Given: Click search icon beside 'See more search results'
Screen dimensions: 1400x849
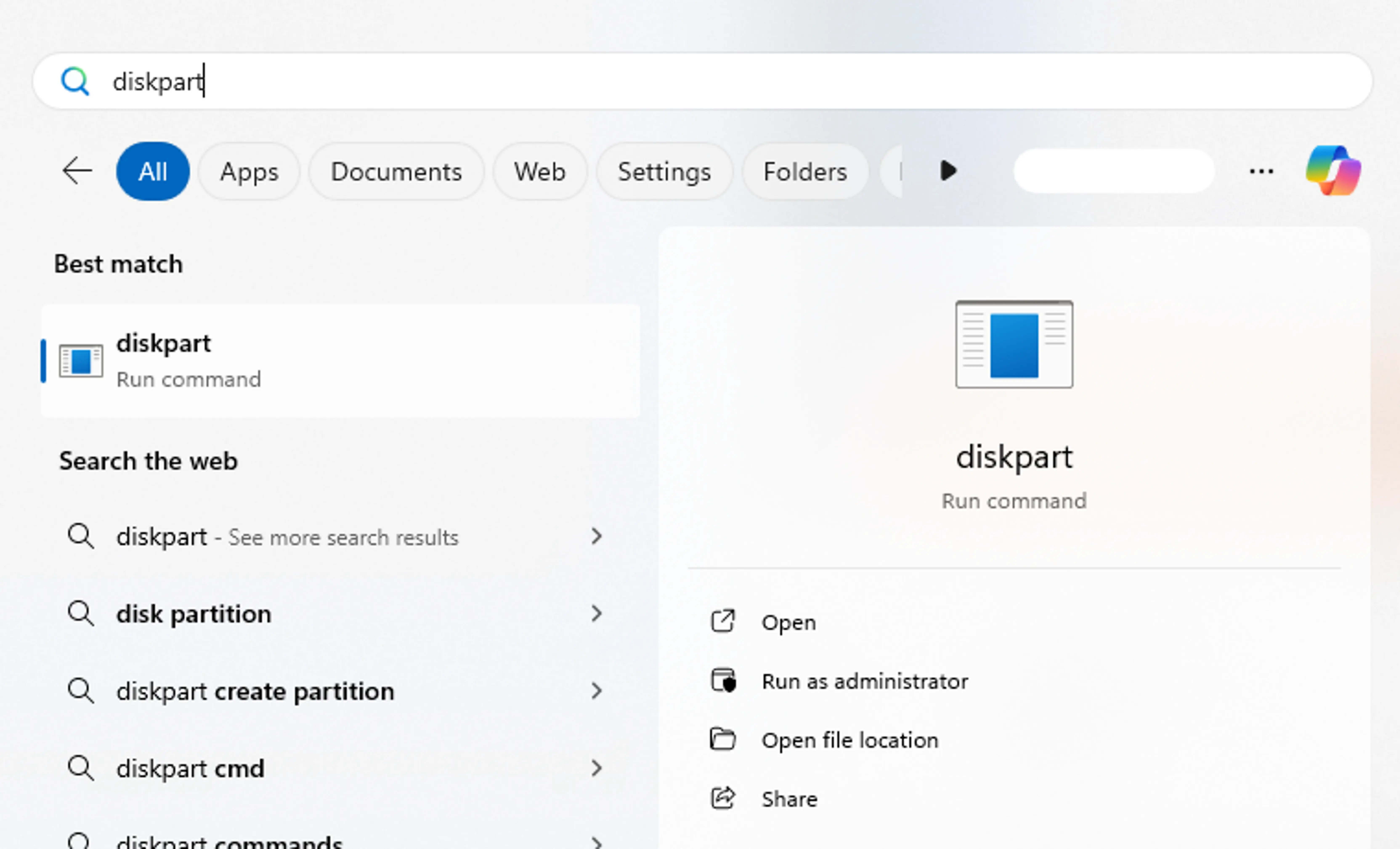Looking at the screenshot, I should click(81, 537).
